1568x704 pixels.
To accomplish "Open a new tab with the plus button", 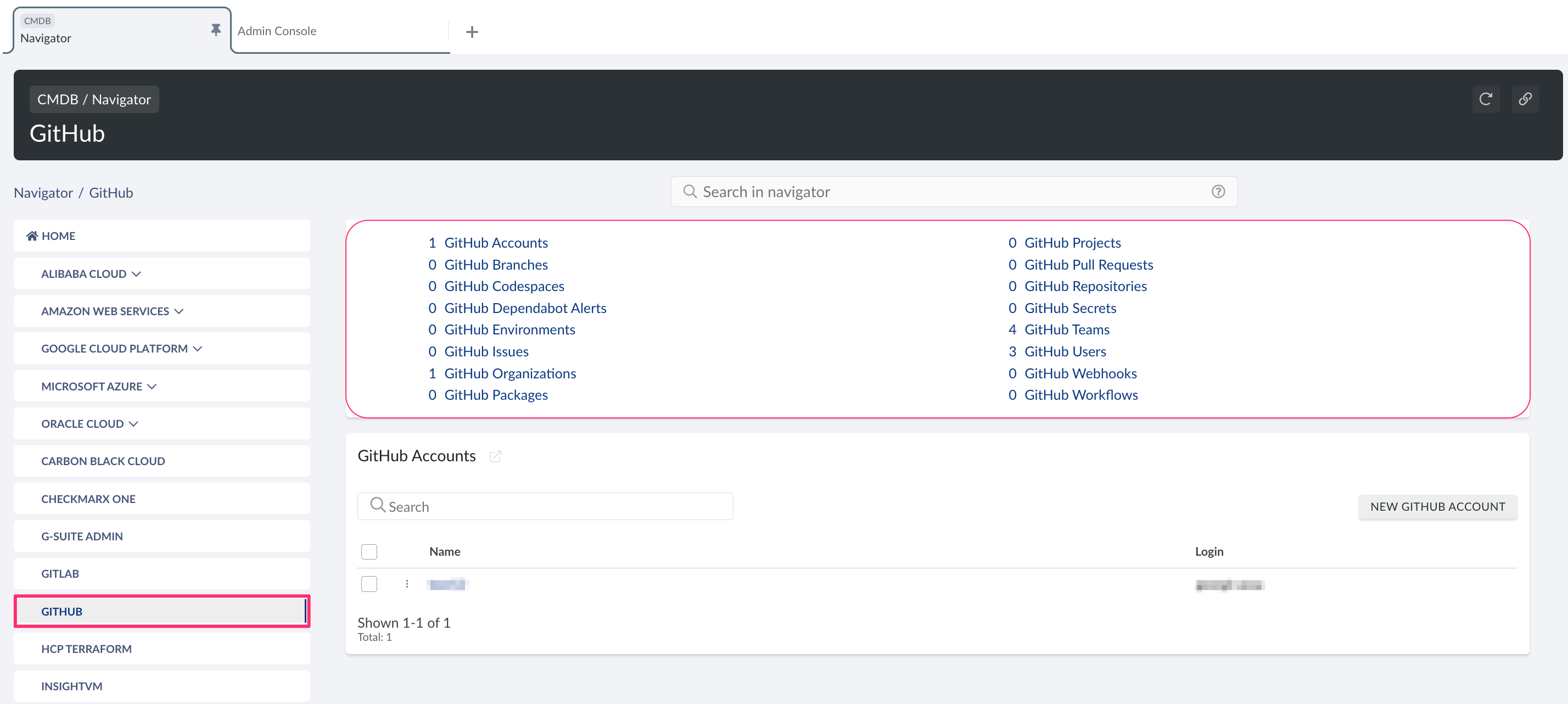I will pyautogui.click(x=472, y=31).
